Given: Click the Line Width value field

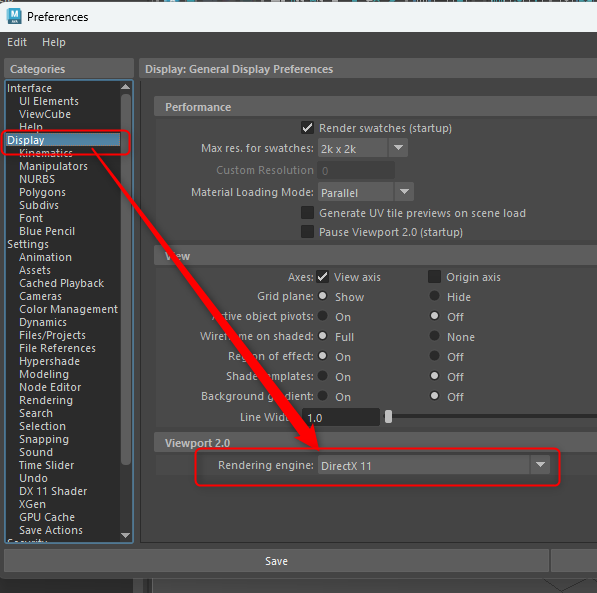Looking at the screenshot, I should [341, 417].
